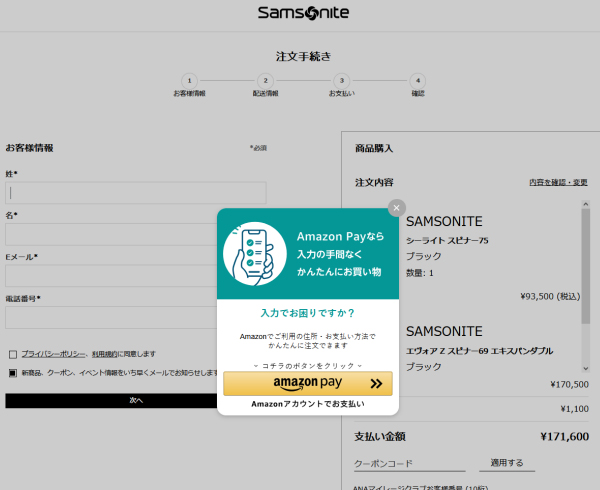Screen dimensions: 600x490
Task: Check the privacy policy agreement checkbox
Action: click(x=13, y=354)
